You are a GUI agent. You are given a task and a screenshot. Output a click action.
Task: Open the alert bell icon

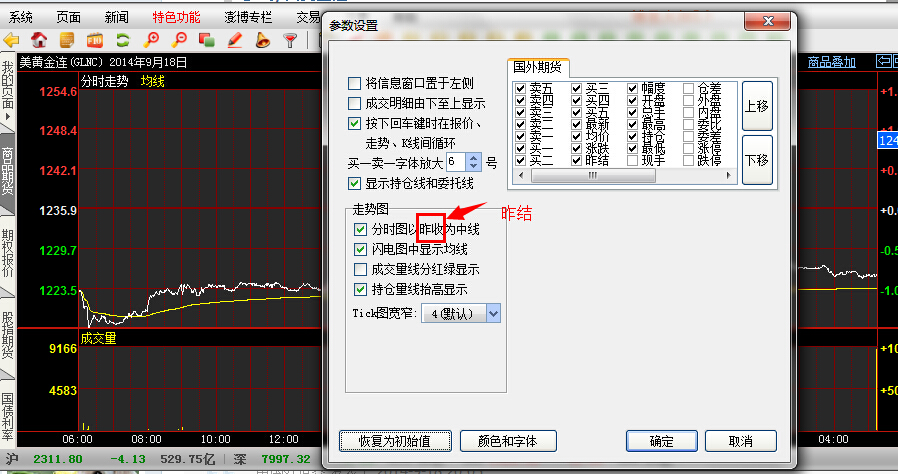[262, 40]
